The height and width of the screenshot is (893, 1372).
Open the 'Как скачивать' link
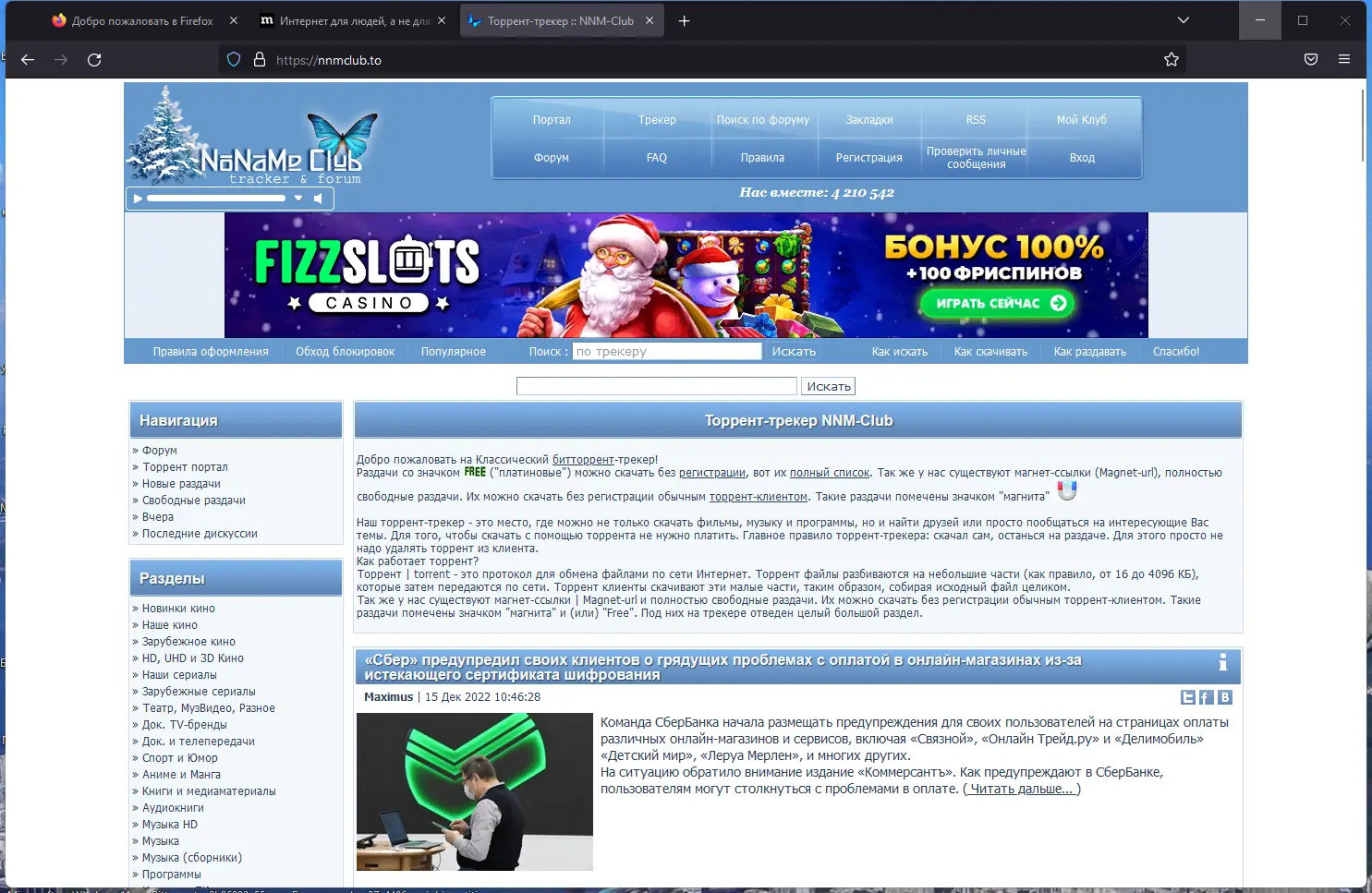coord(990,352)
